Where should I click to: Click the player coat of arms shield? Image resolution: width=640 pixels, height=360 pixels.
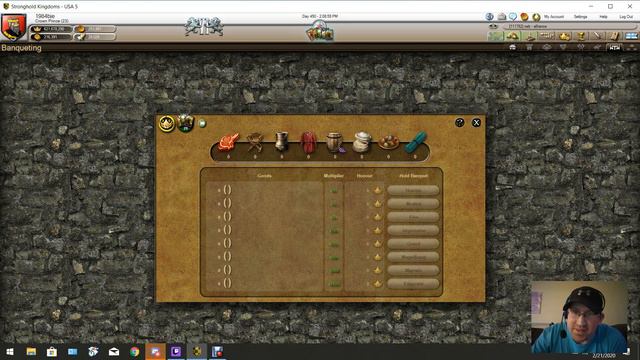pos(13,27)
